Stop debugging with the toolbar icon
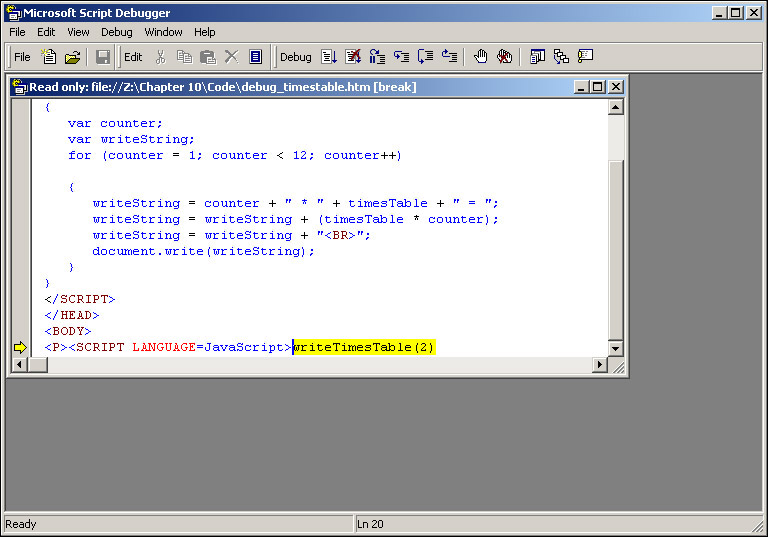The width and height of the screenshot is (768, 537). point(353,57)
